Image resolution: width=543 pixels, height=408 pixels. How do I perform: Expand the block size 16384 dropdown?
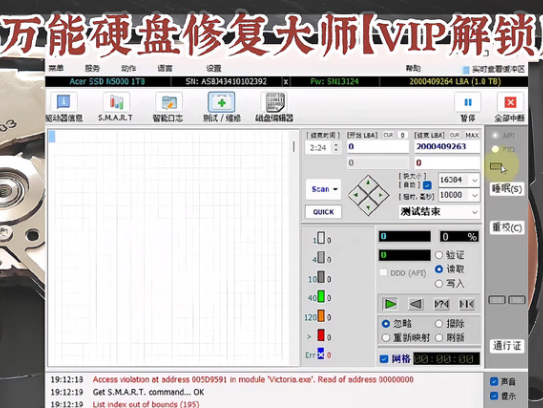pyautogui.click(x=475, y=180)
